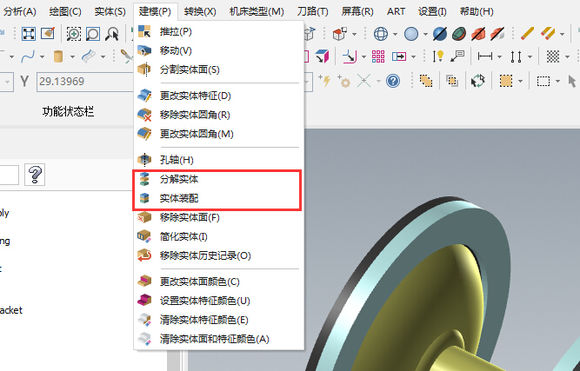
Task: Click the lightning bolt AutoCursor icon
Action: 325,80
